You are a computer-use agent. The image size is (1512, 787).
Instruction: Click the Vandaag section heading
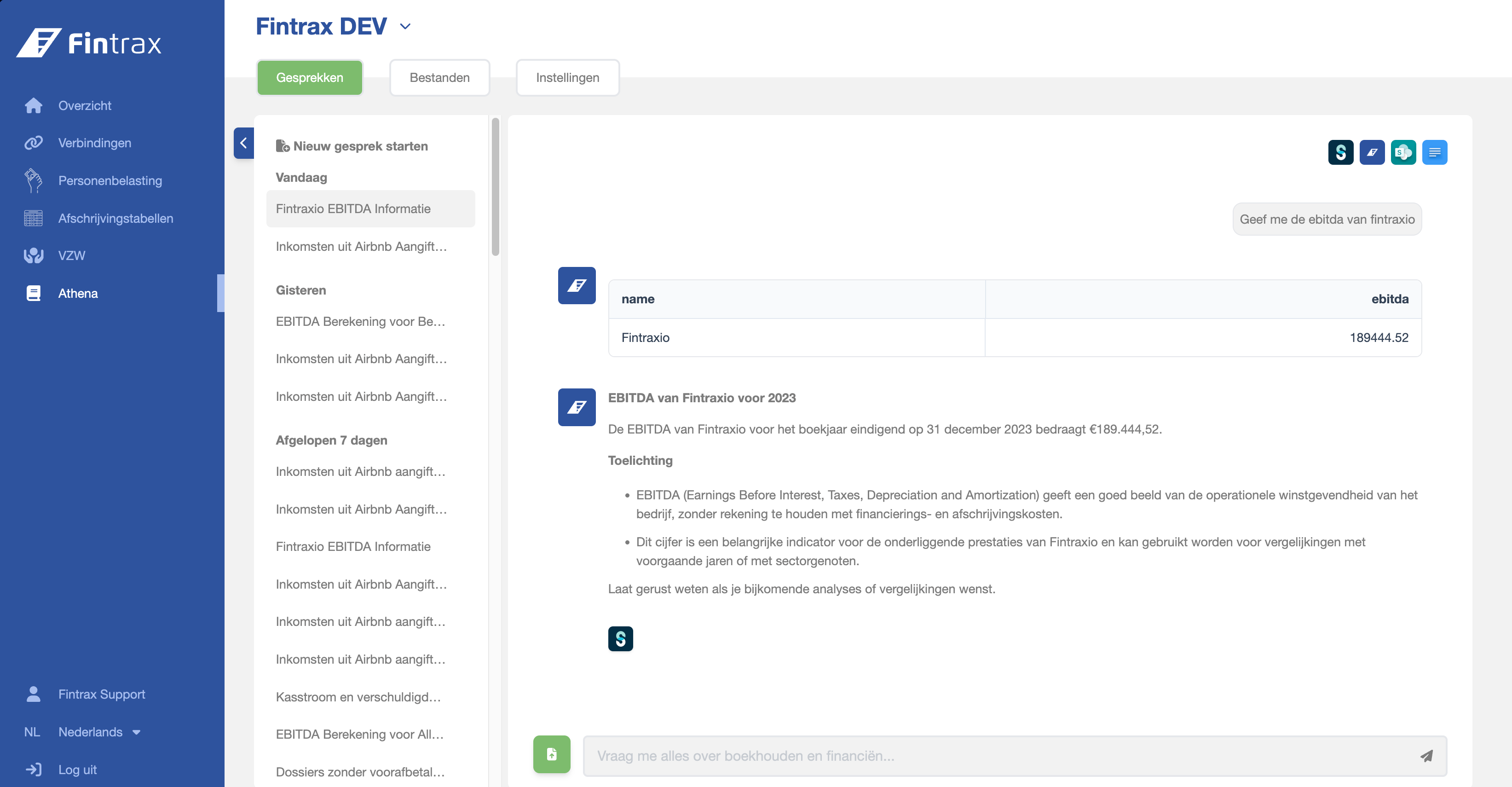tap(301, 178)
